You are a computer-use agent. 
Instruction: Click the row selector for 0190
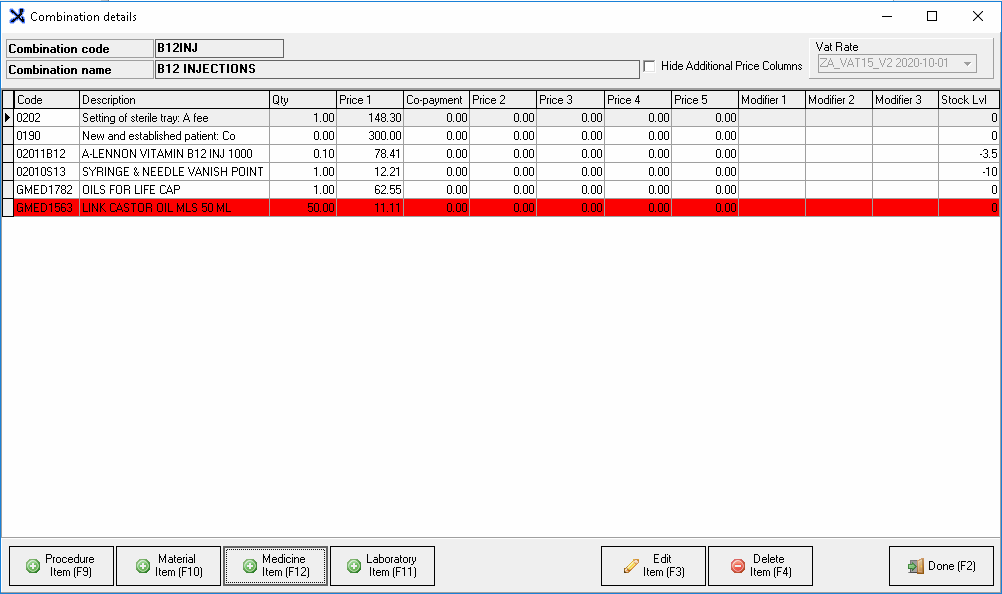[x=8, y=135]
